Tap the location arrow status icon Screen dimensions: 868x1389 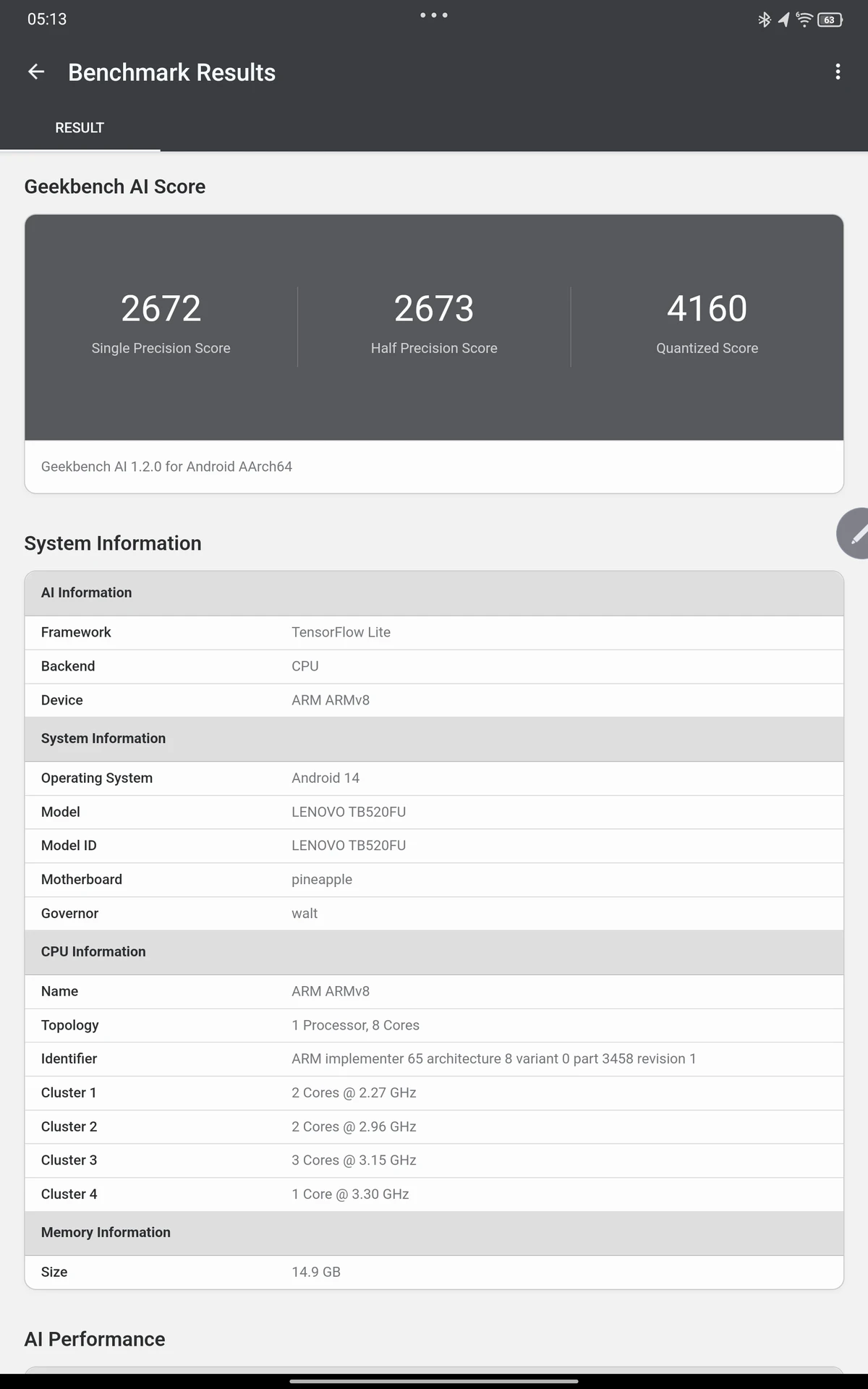pyautogui.click(x=783, y=20)
